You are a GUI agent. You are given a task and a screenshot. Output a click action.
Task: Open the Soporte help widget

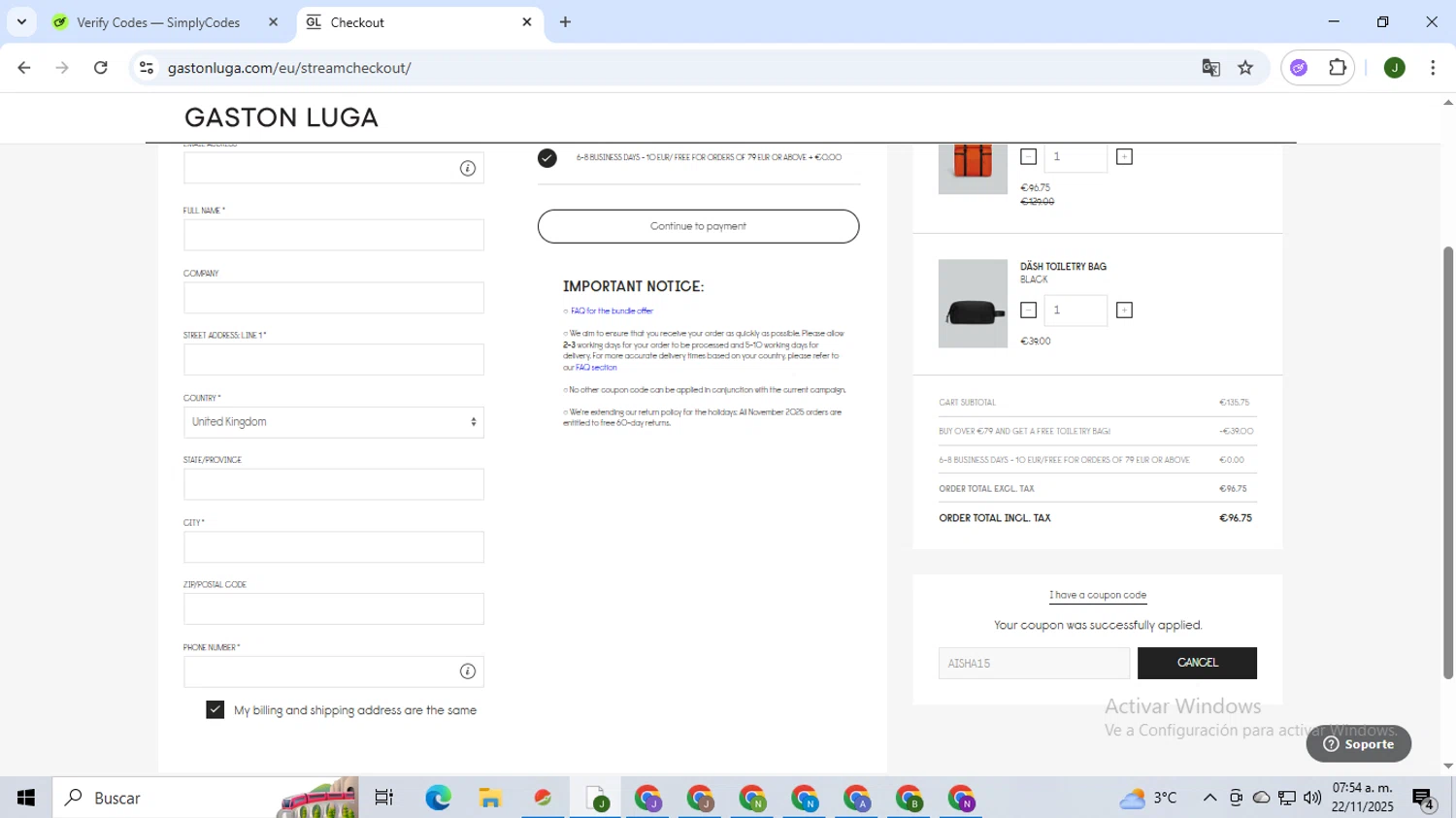point(1359,744)
